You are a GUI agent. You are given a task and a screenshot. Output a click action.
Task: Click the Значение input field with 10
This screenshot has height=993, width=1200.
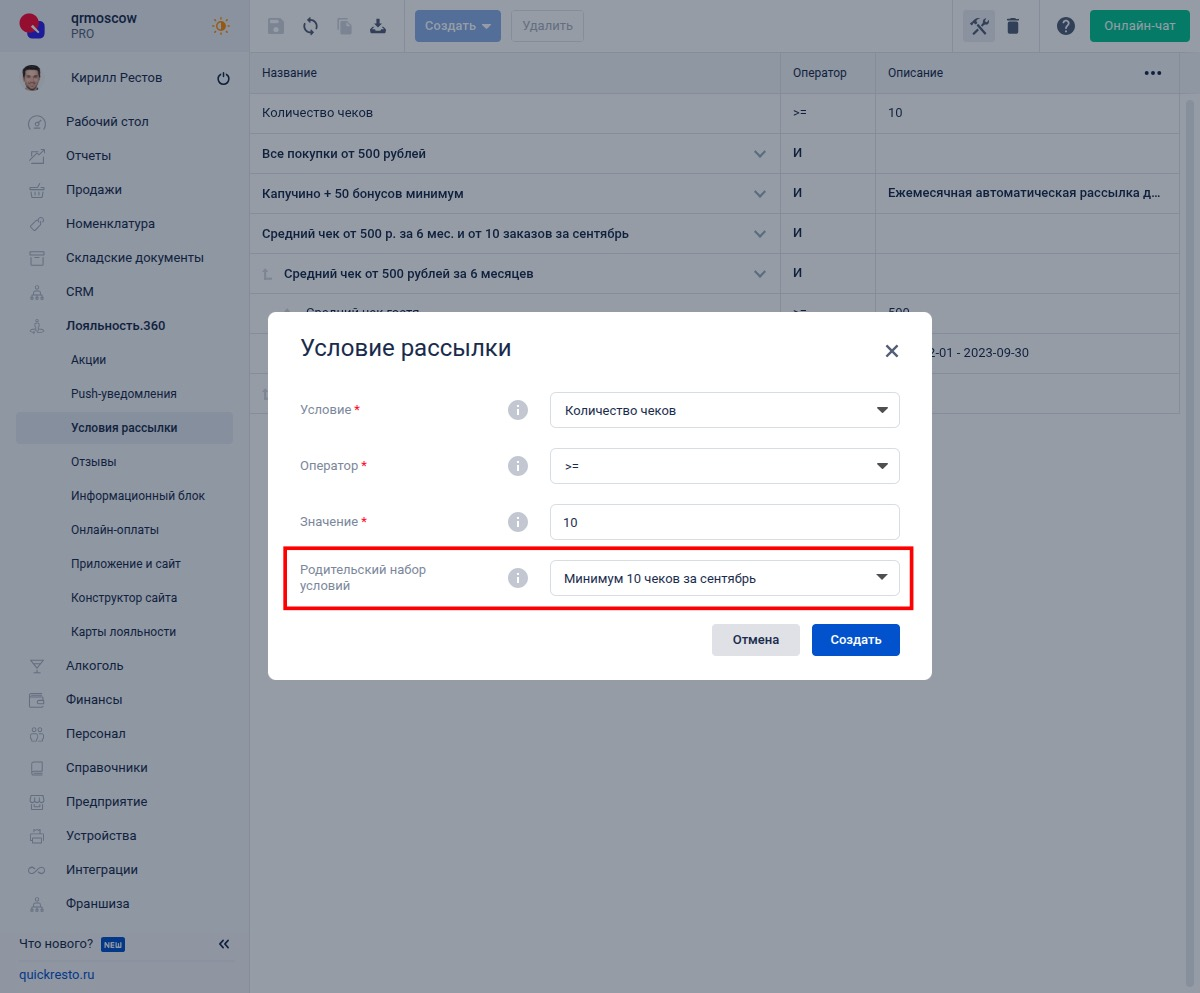point(725,522)
